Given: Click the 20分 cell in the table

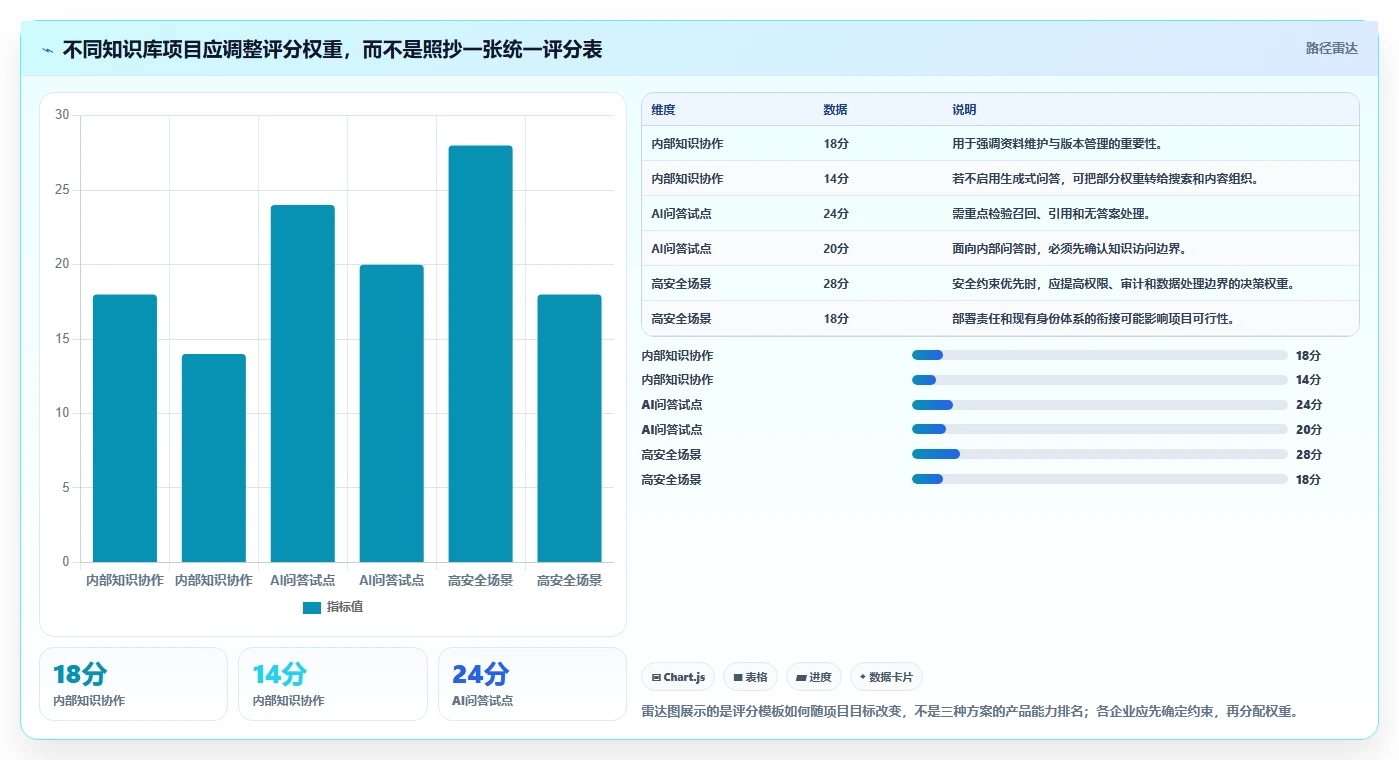Looking at the screenshot, I should (836, 249).
